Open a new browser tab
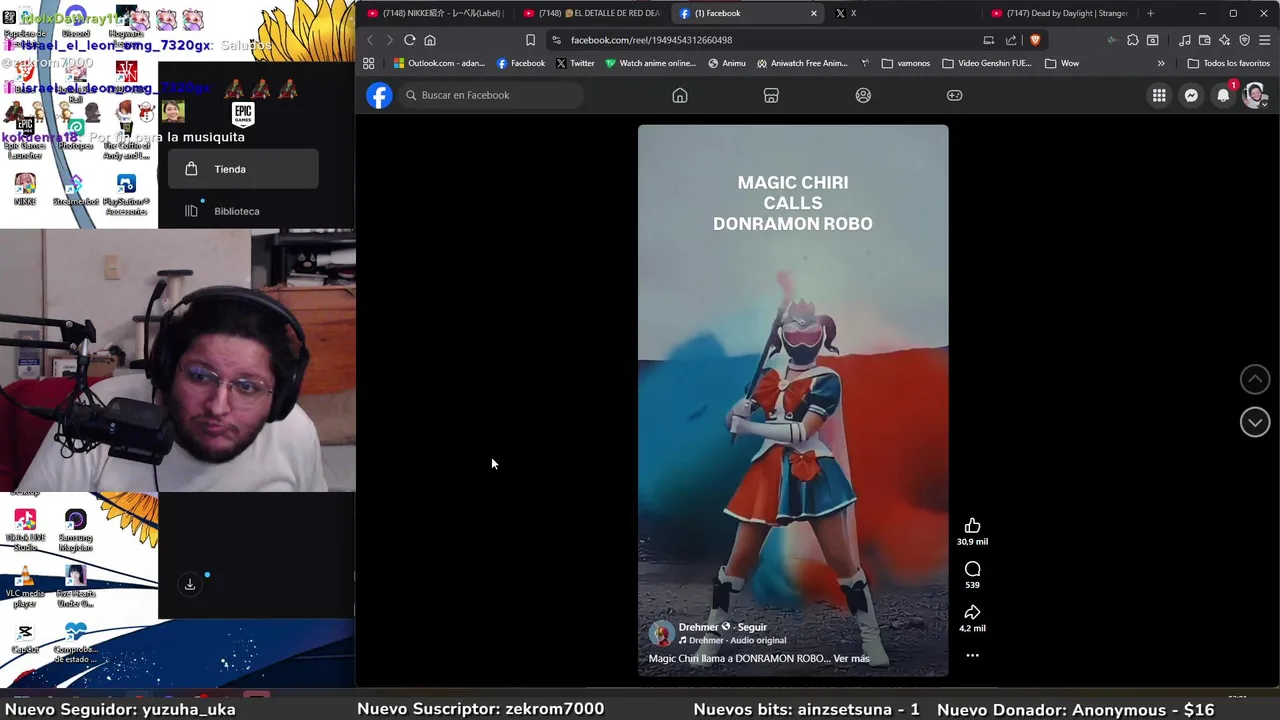1280x720 pixels. coord(1150,13)
